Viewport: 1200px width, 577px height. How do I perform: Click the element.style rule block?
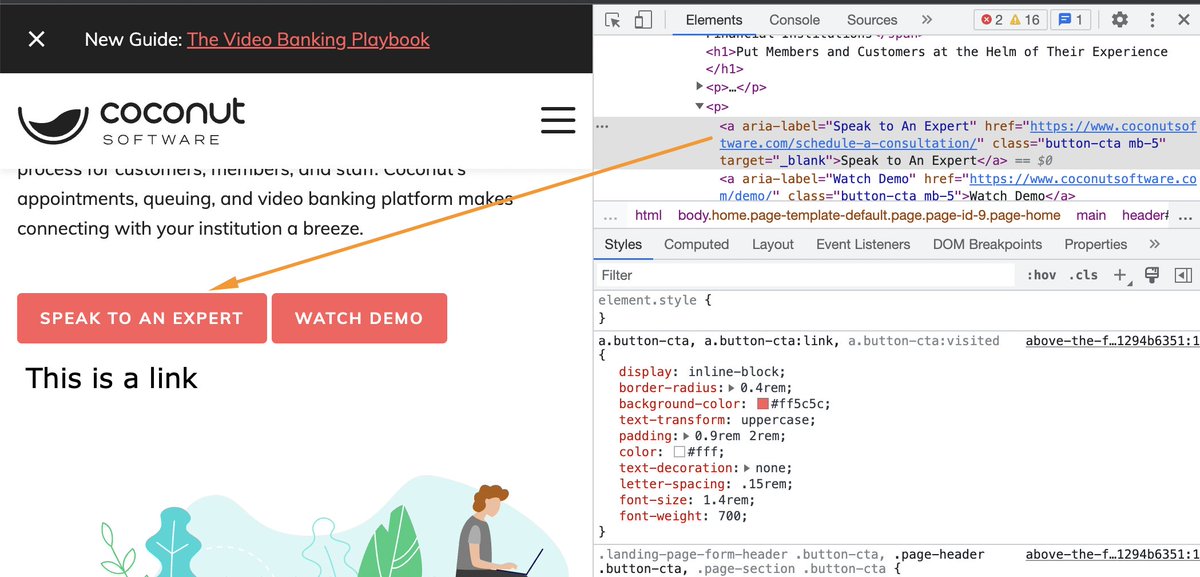pos(896,309)
